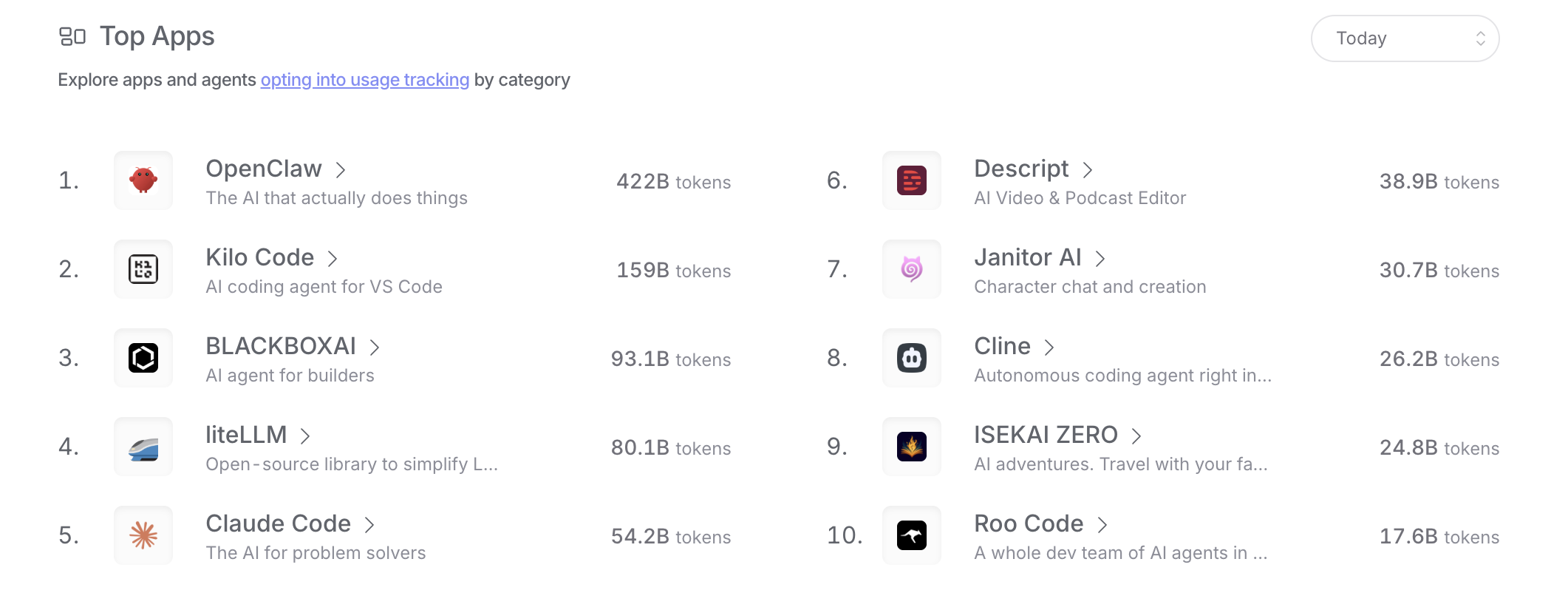Click the Janitor AI spiral icon

tap(912, 269)
